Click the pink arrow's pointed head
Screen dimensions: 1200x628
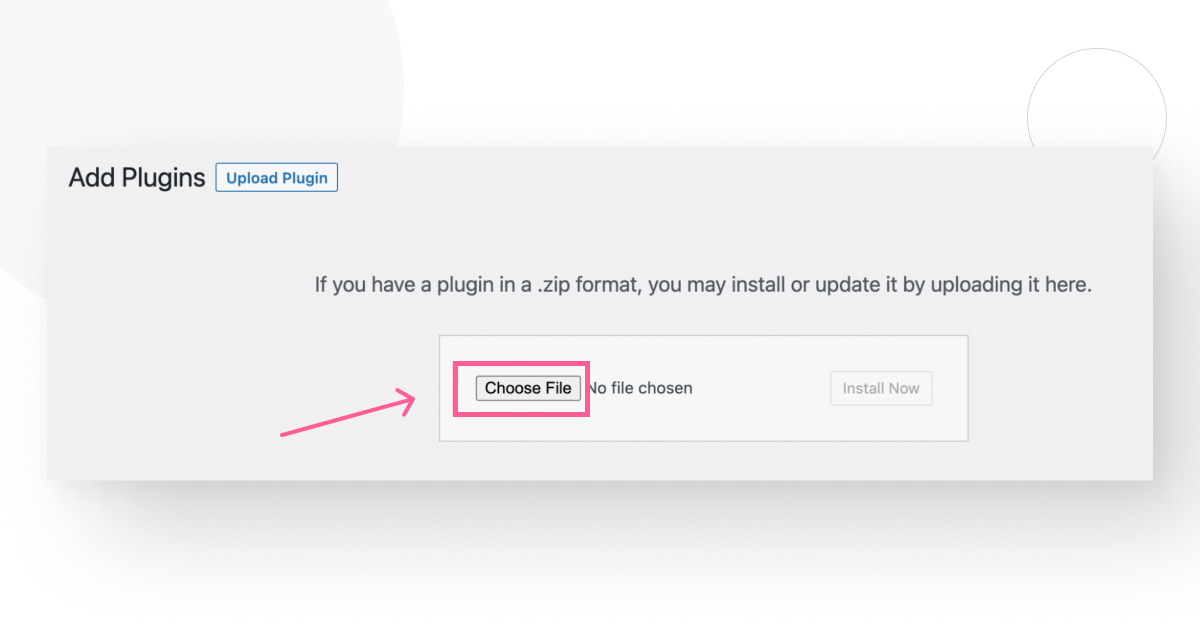pos(408,402)
